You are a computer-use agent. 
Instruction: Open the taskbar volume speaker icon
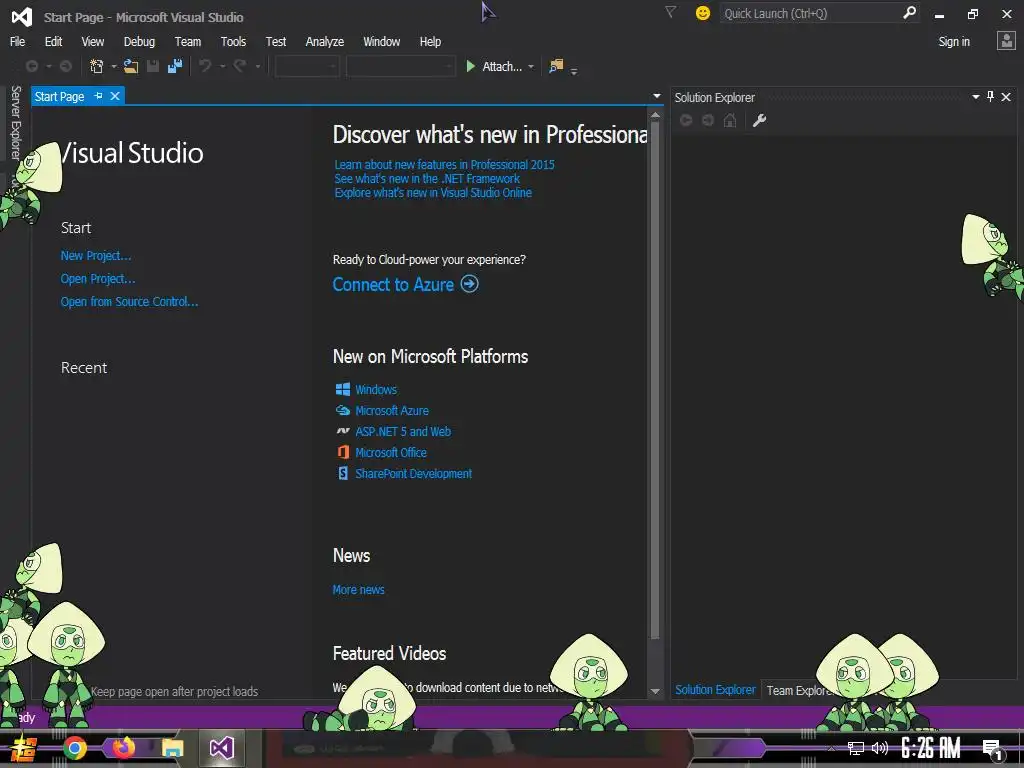[880, 748]
